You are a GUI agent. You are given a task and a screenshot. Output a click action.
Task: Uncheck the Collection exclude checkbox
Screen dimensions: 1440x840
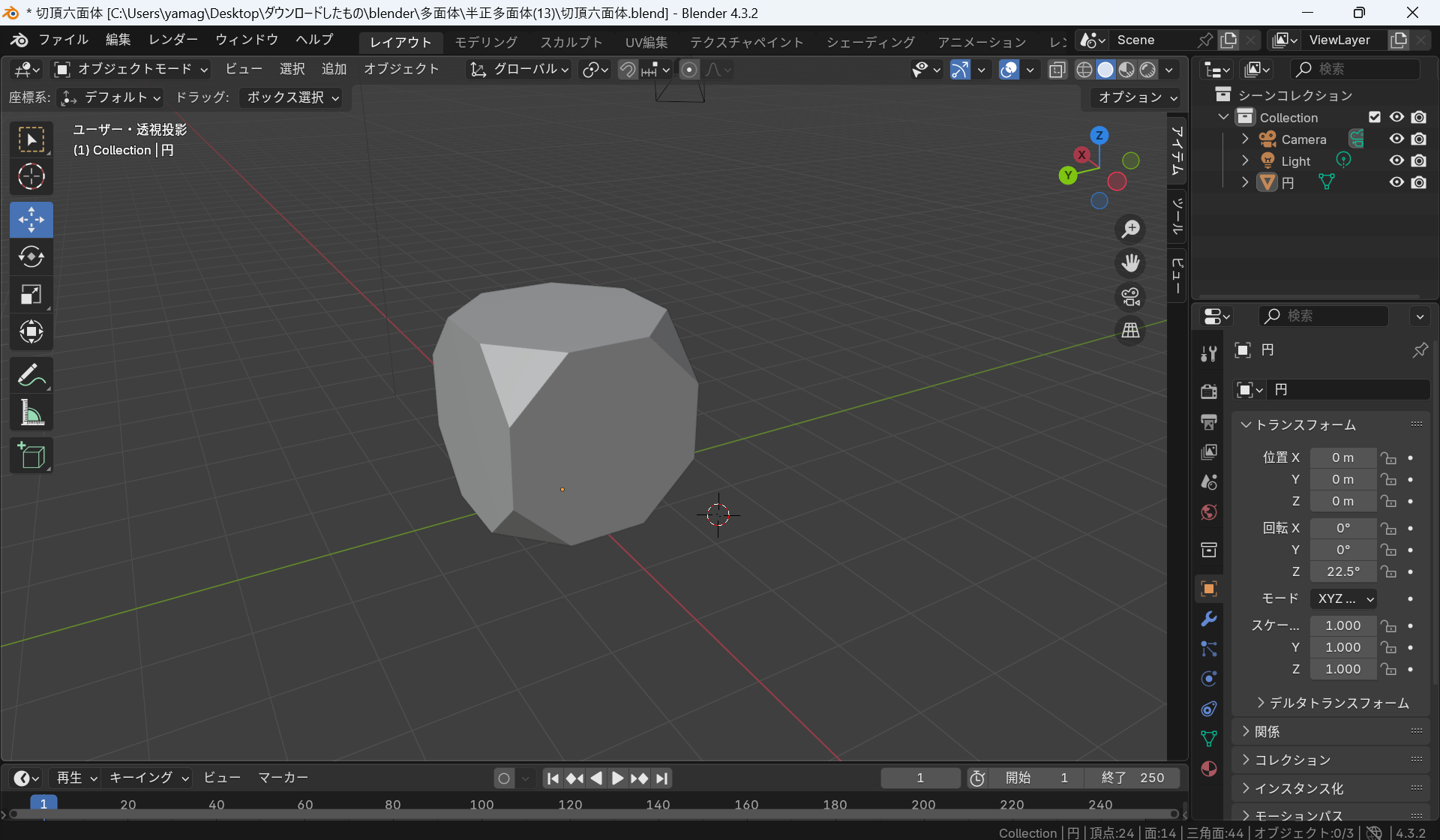pos(1375,117)
